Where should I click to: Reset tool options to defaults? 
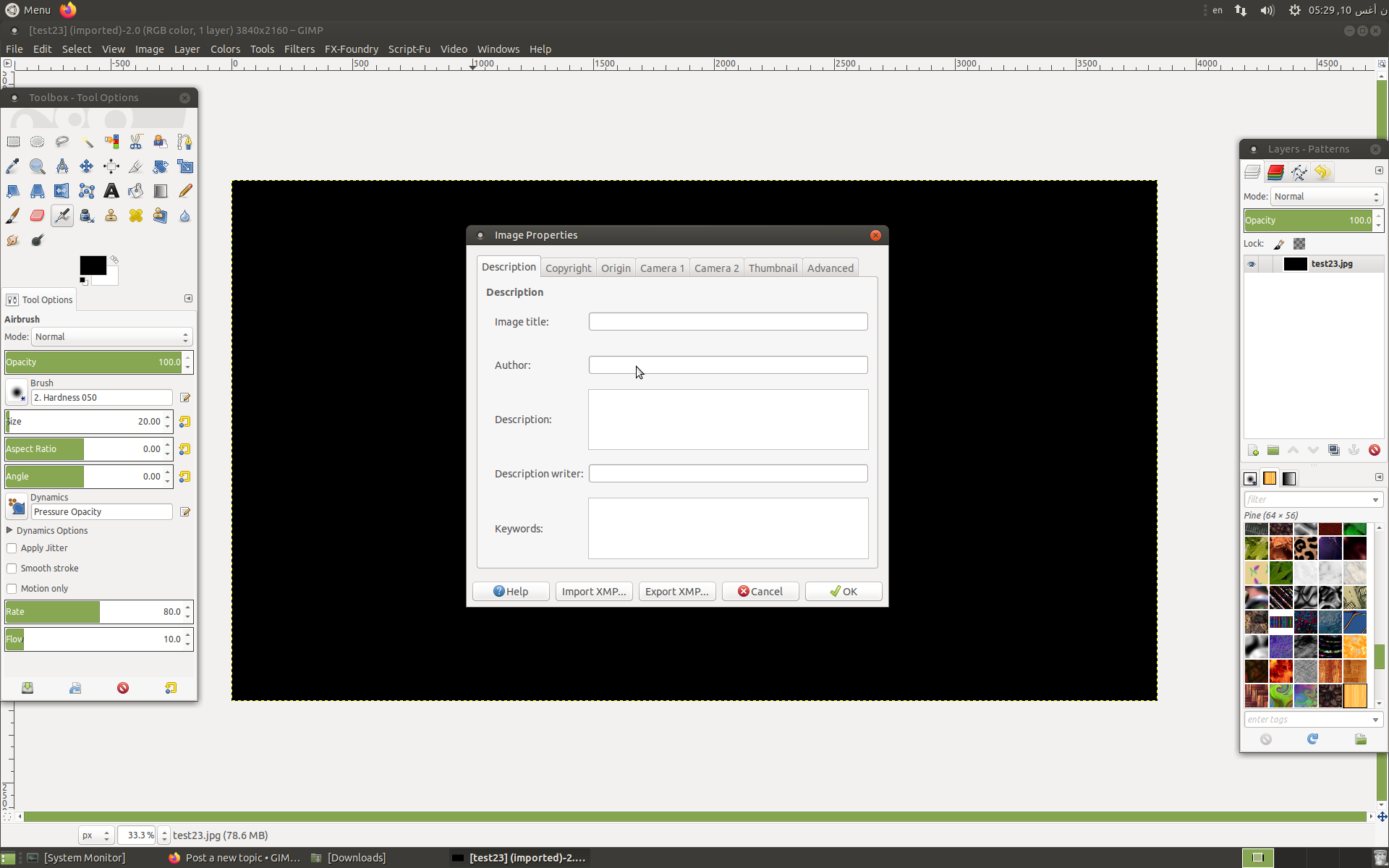pyautogui.click(x=171, y=688)
